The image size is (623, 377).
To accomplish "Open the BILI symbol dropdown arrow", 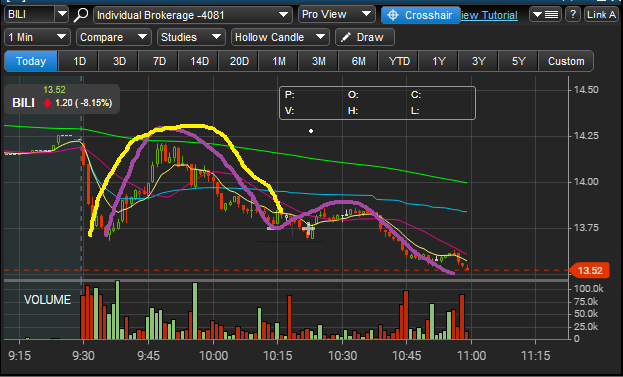I will click(62, 15).
